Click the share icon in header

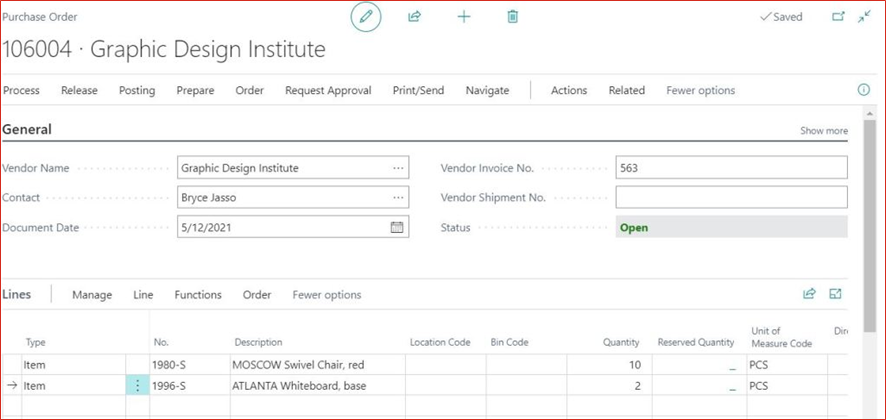point(414,17)
